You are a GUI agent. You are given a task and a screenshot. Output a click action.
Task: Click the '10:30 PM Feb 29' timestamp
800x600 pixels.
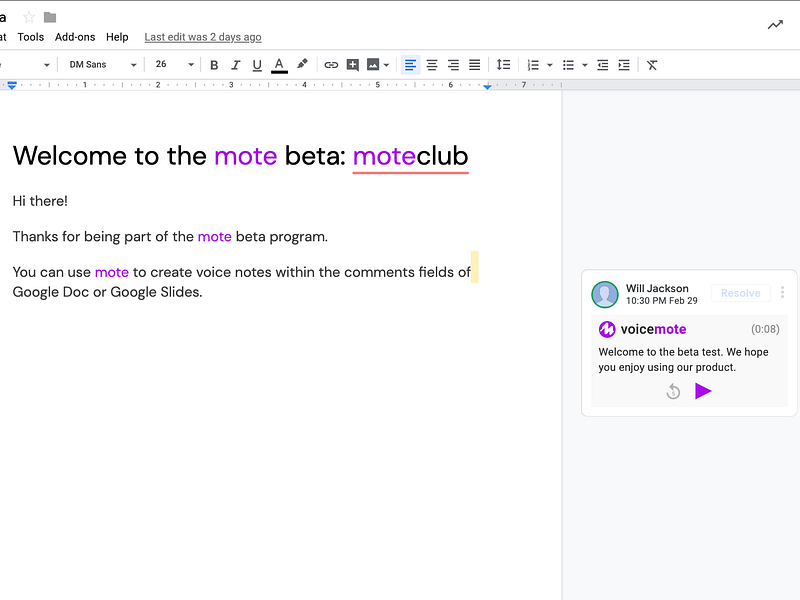tap(661, 301)
